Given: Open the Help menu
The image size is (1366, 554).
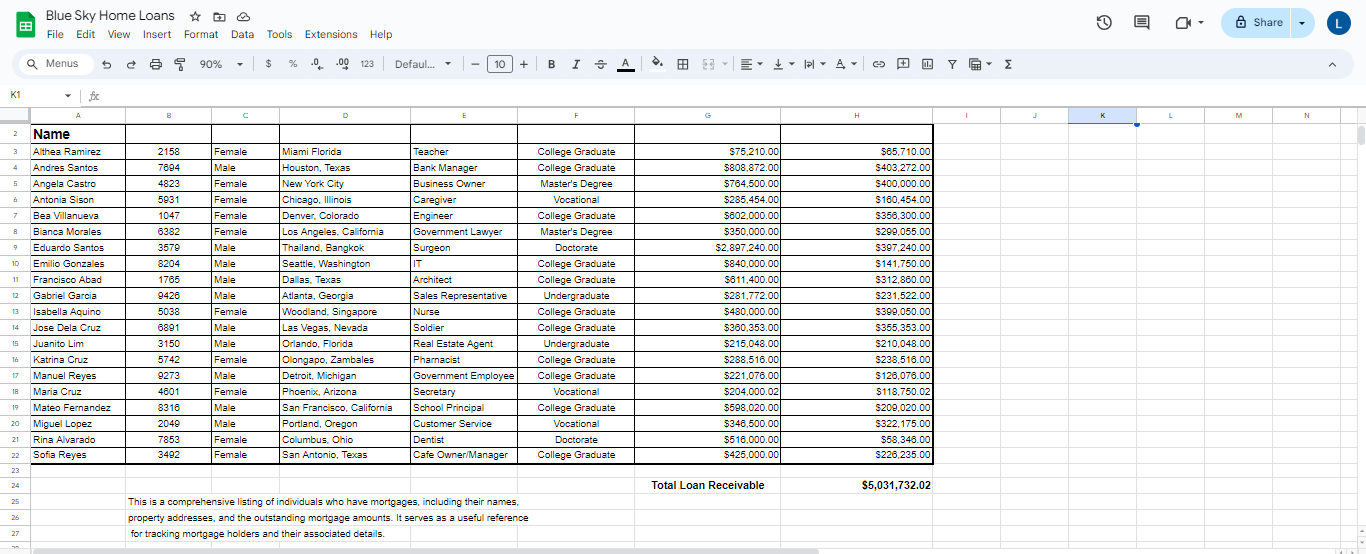Looking at the screenshot, I should tap(381, 34).
